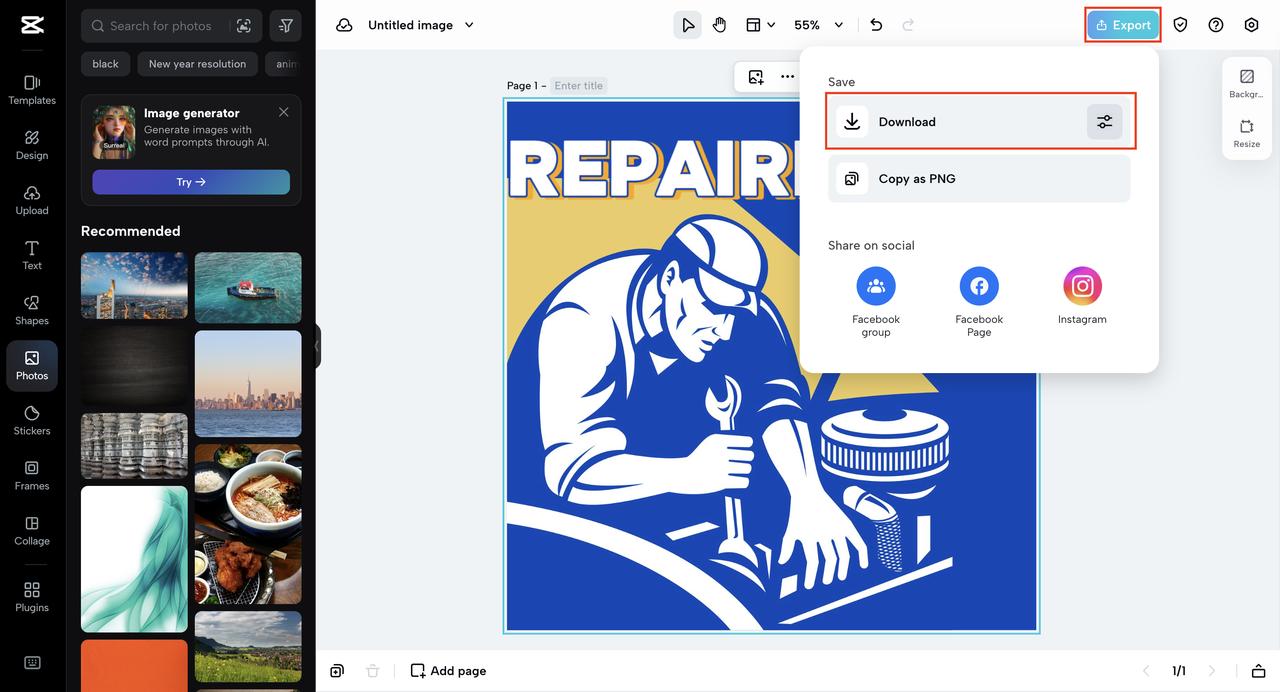The image size is (1280, 692).
Task: Select the boat on turquoise water photo
Action: point(248,288)
